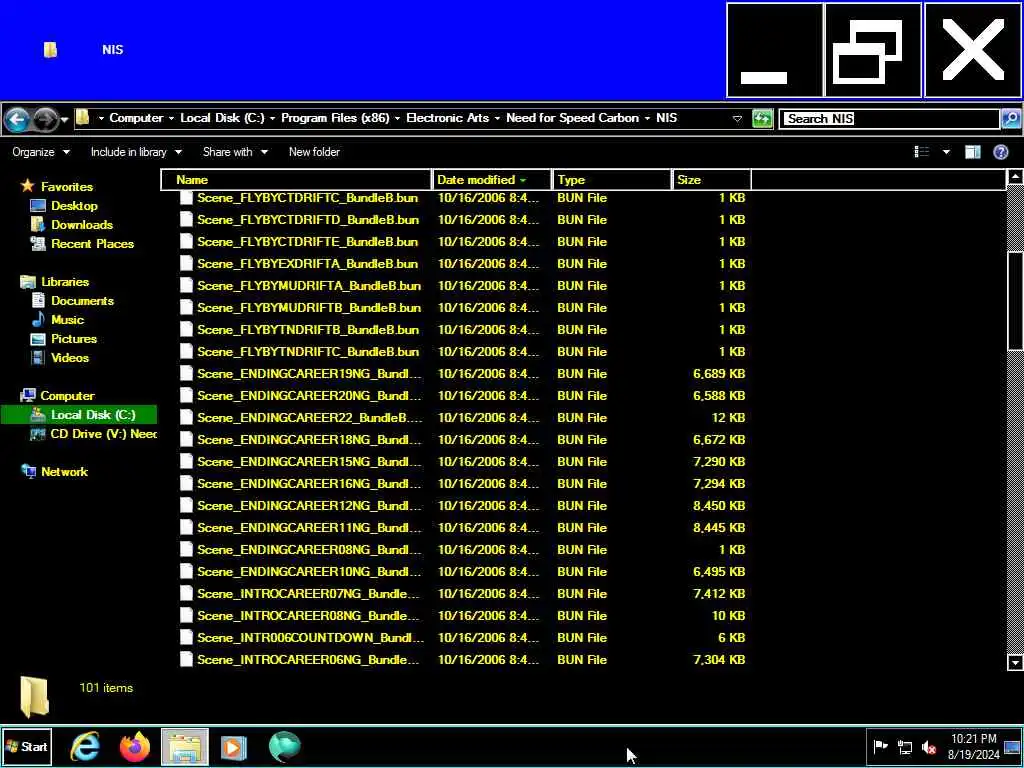Click Need for Speed Carbon breadcrumb

click(572, 118)
